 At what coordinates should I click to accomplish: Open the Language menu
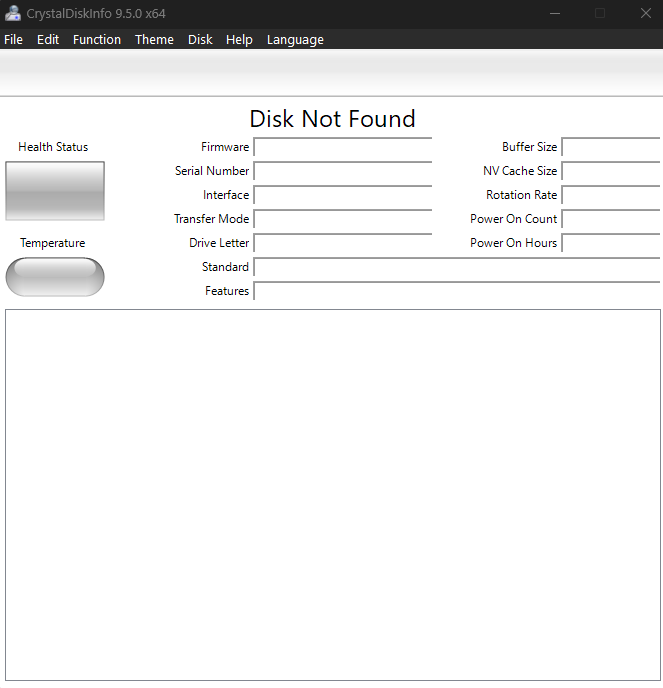click(295, 39)
